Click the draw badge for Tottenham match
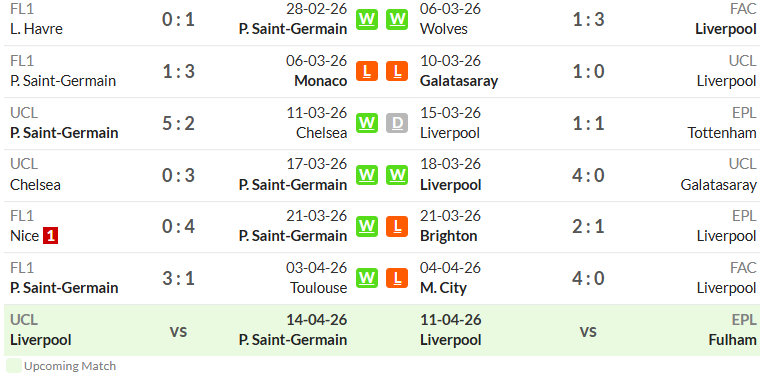 pyautogui.click(x=397, y=123)
